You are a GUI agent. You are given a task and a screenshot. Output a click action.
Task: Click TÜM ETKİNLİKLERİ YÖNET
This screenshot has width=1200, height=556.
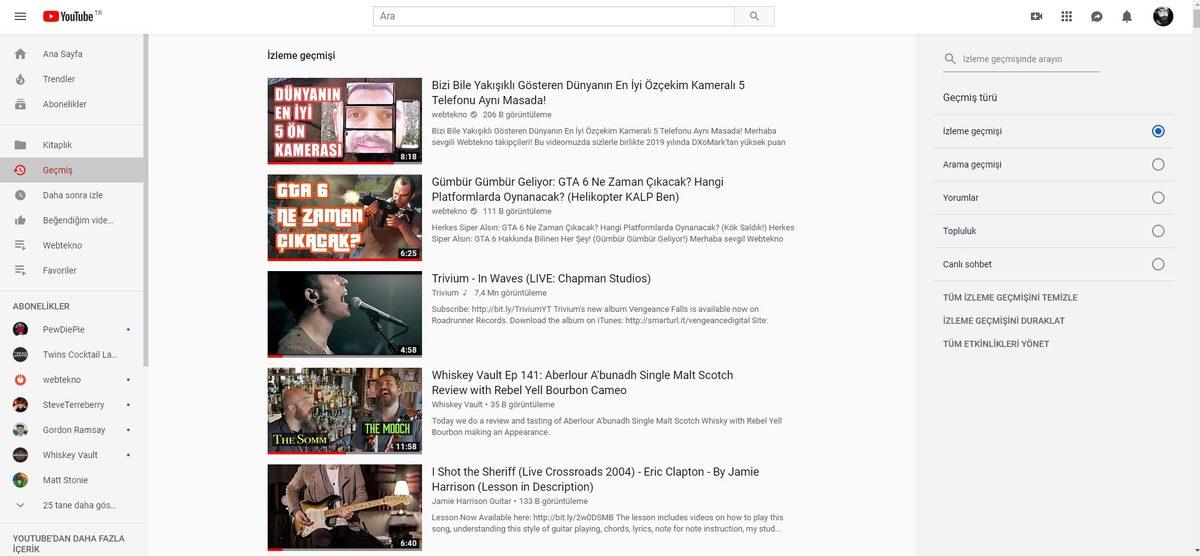[x=996, y=344]
